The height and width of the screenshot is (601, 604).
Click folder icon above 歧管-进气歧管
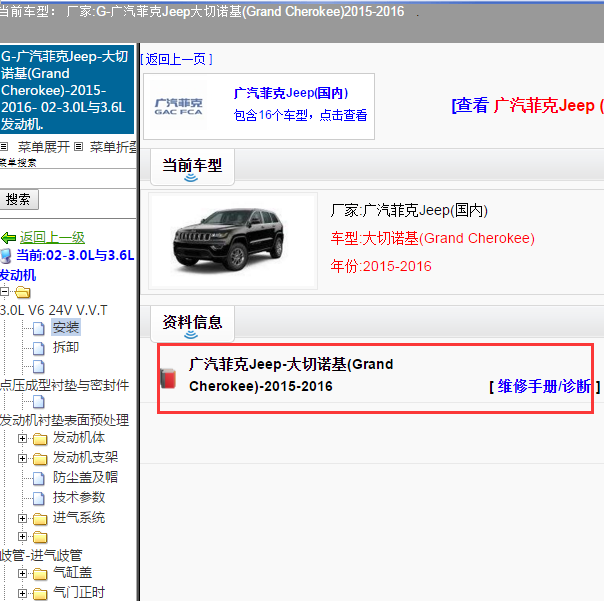pos(40,537)
